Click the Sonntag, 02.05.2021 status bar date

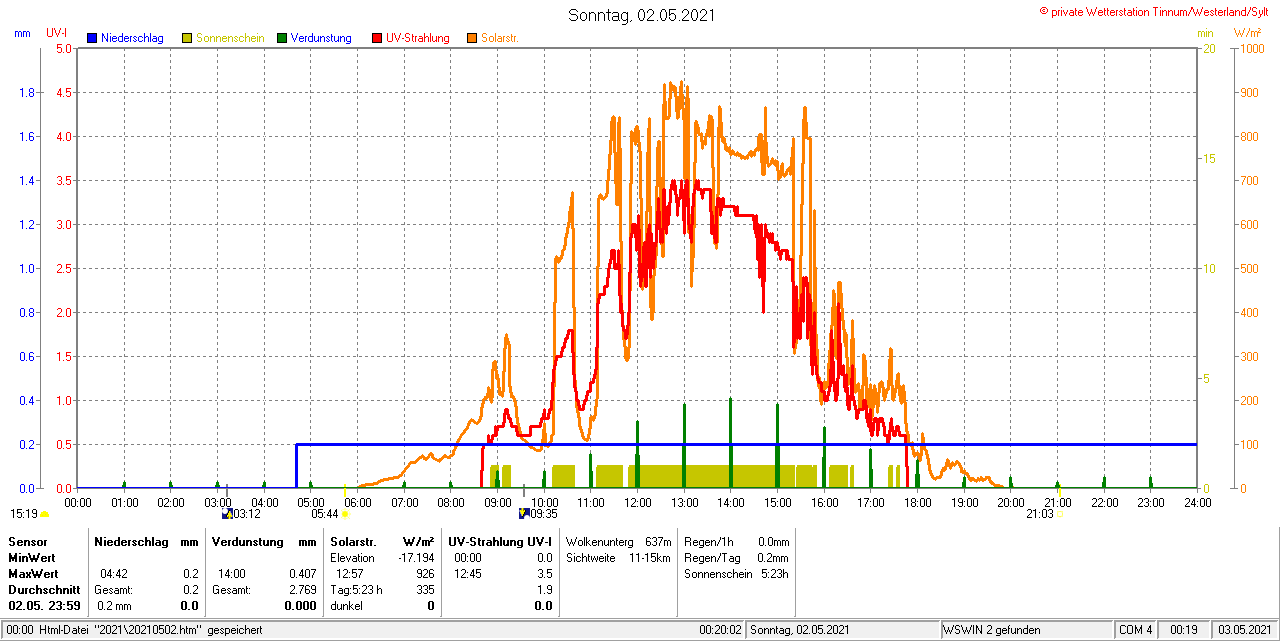click(799, 630)
